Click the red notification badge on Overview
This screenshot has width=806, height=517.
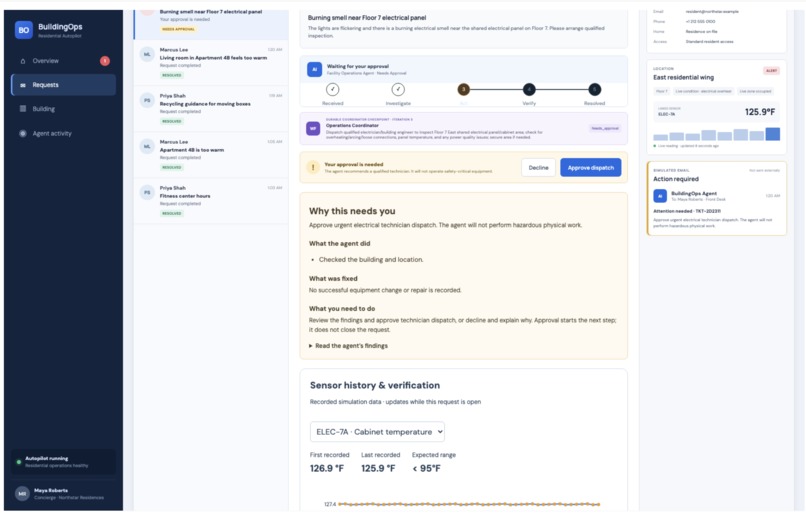click(x=105, y=61)
